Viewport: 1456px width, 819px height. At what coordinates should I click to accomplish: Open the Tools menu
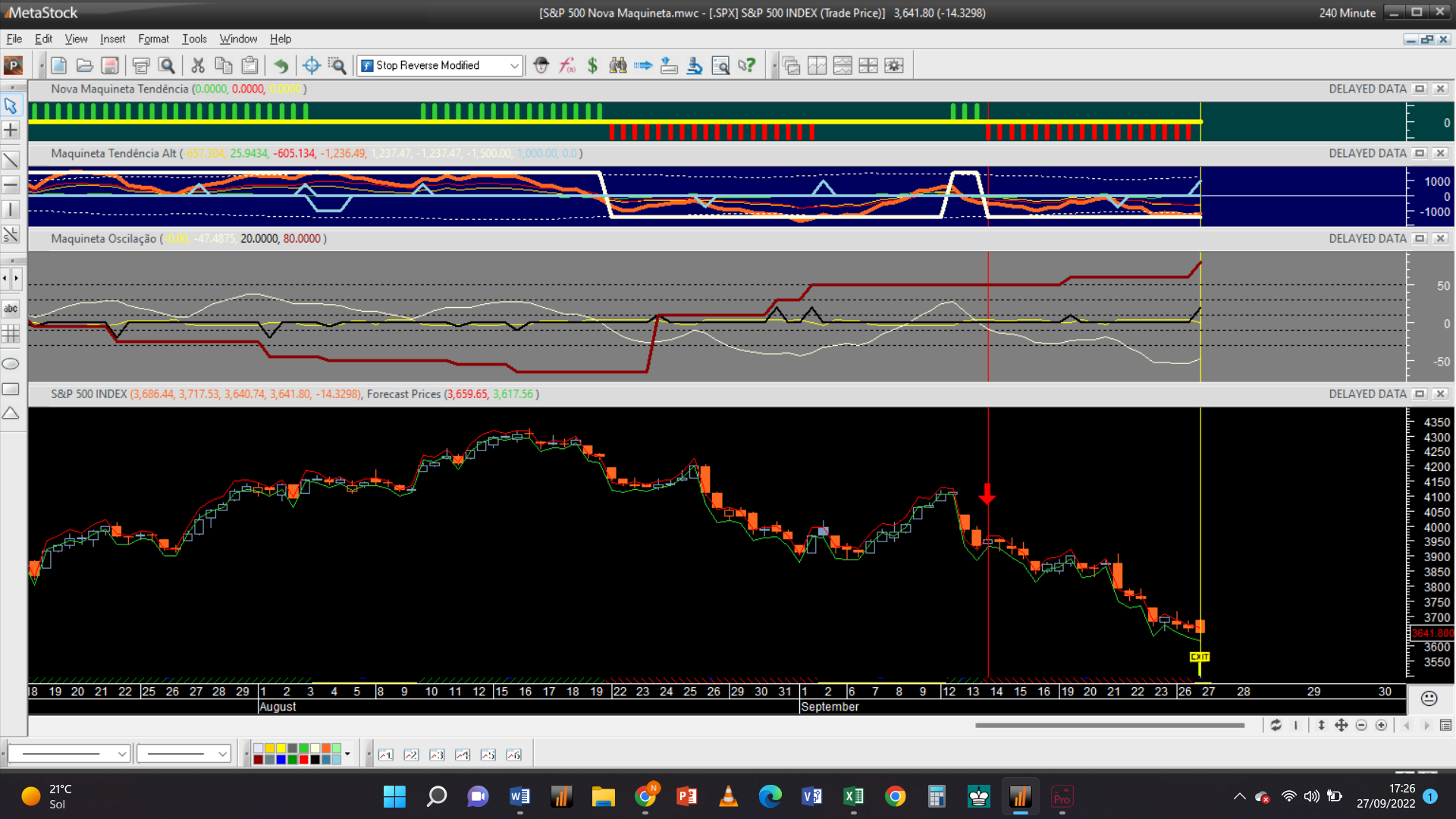click(194, 39)
